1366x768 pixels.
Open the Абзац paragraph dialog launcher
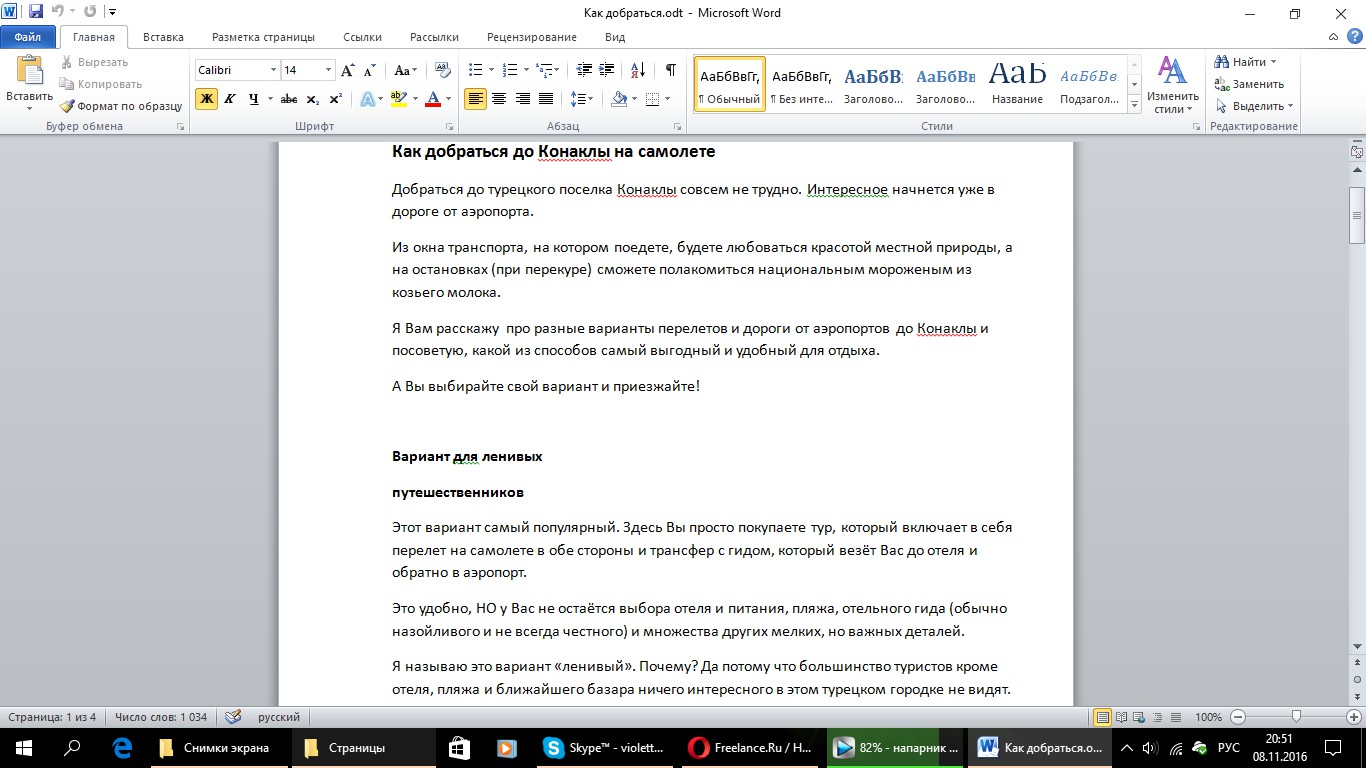tap(678, 127)
